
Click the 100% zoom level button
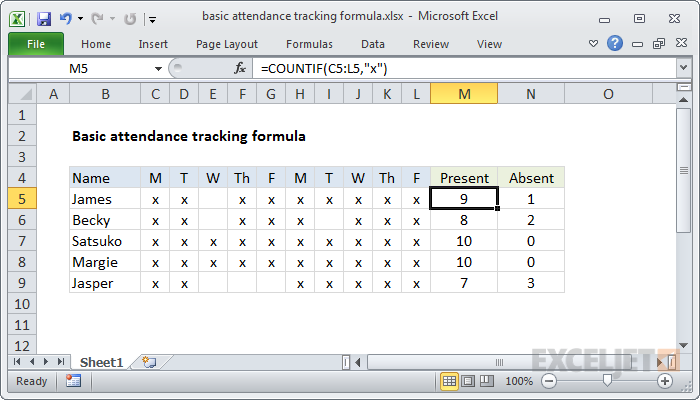click(518, 381)
